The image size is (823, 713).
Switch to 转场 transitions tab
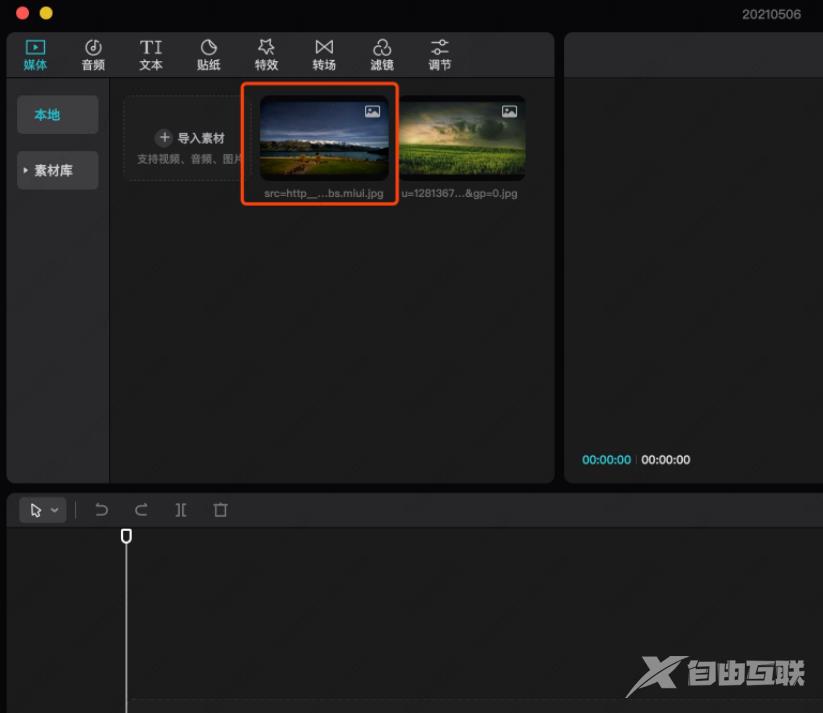(324, 55)
